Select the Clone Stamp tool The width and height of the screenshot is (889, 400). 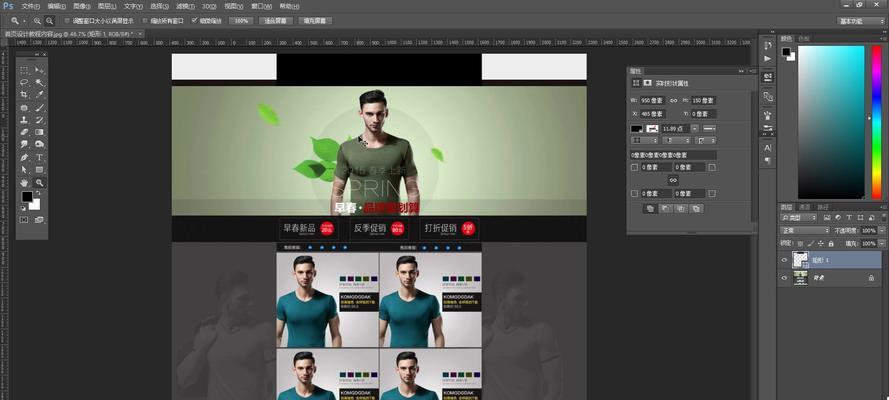pos(24,120)
